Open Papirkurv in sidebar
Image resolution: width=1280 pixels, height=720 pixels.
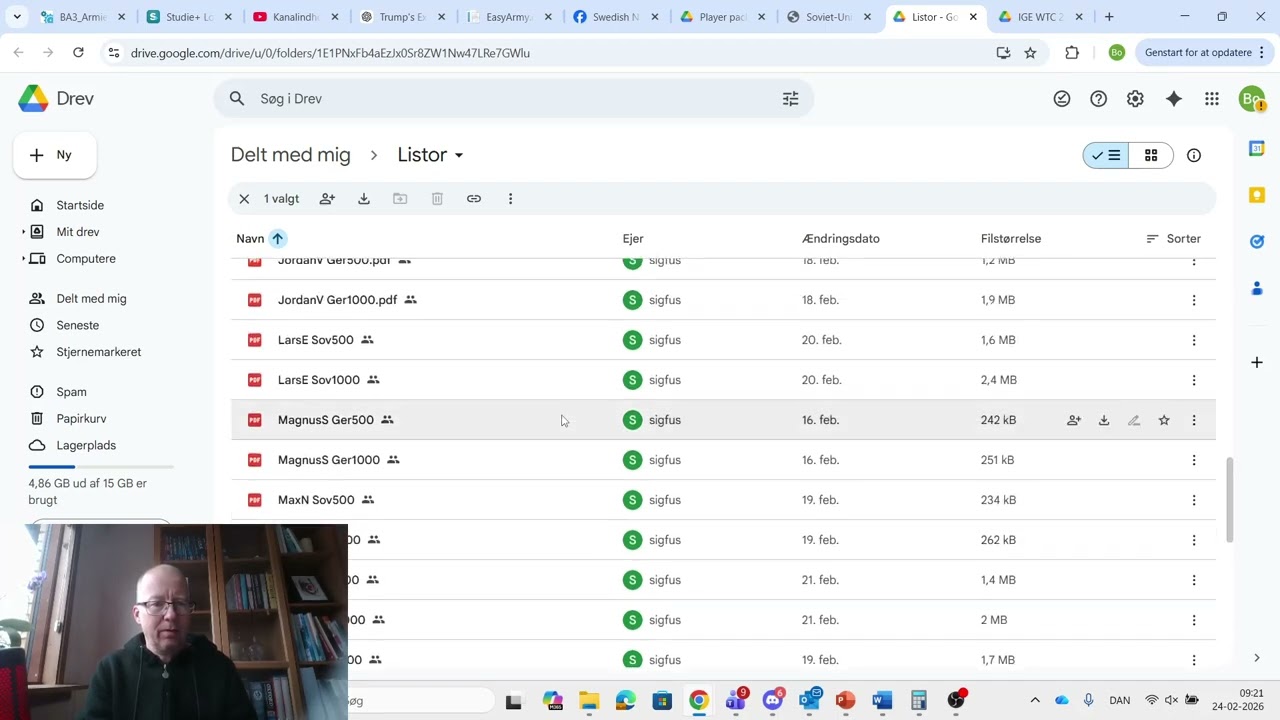click(81, 419)
